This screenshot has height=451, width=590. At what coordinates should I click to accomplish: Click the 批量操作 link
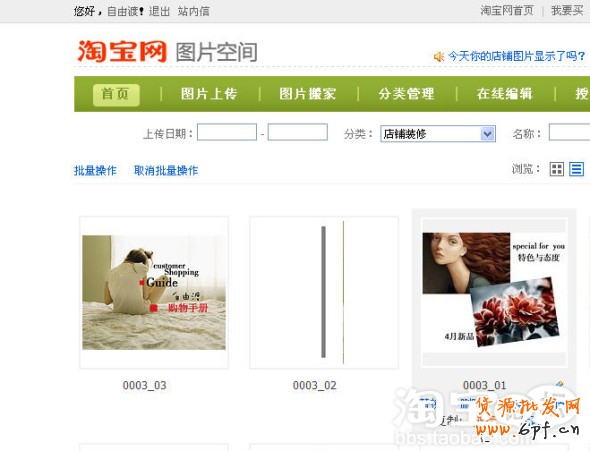point(95,170)
